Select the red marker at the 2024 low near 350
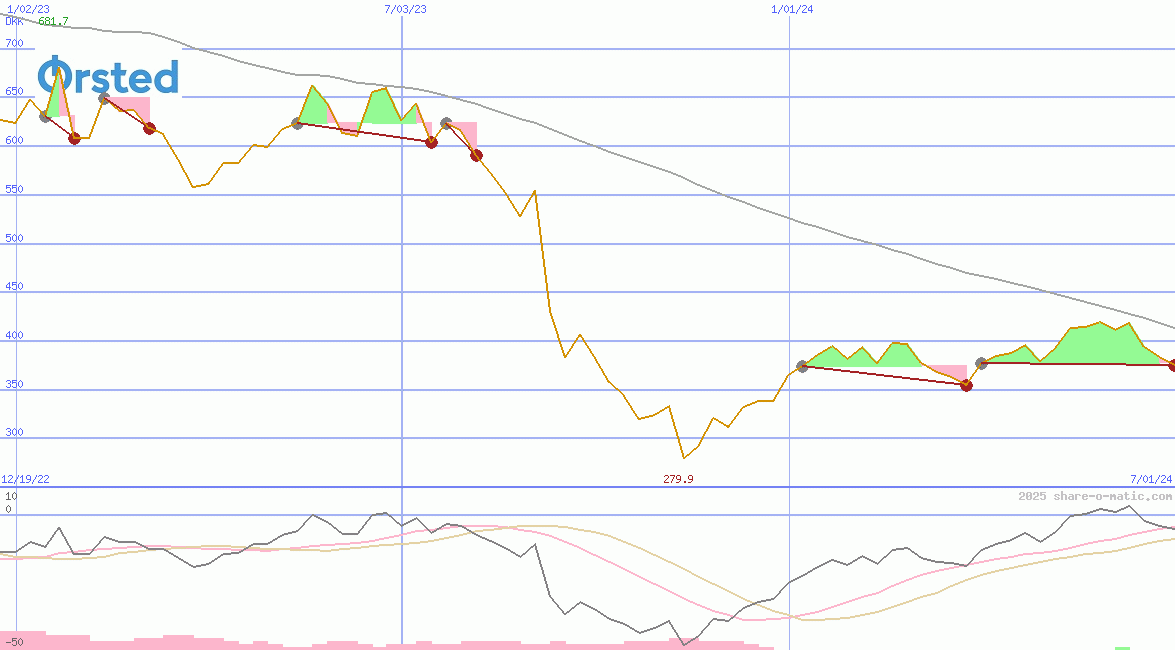Screen dimensions: 1175x650 coord(966,385)
